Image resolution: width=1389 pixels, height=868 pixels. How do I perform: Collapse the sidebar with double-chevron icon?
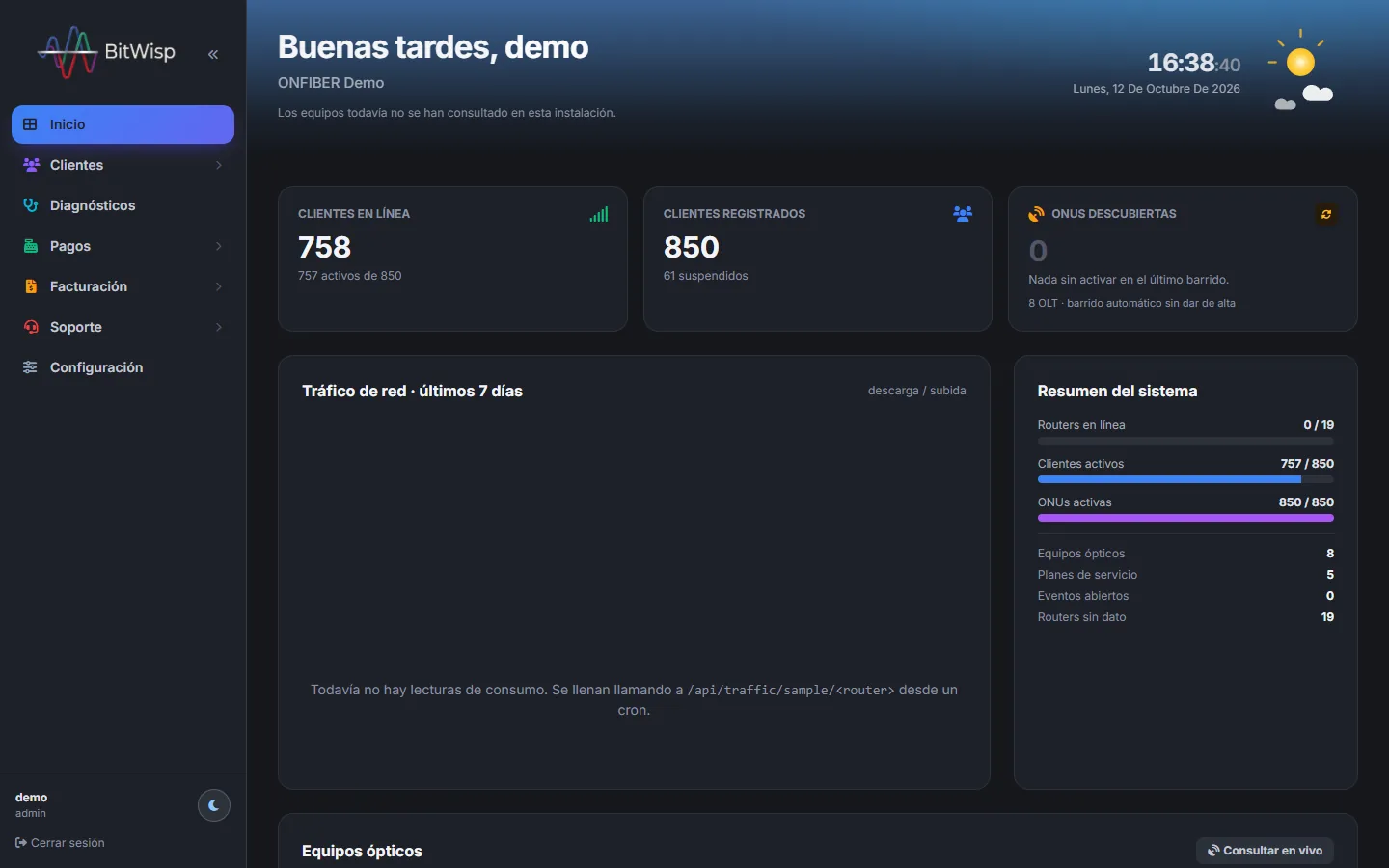[213, 54]
